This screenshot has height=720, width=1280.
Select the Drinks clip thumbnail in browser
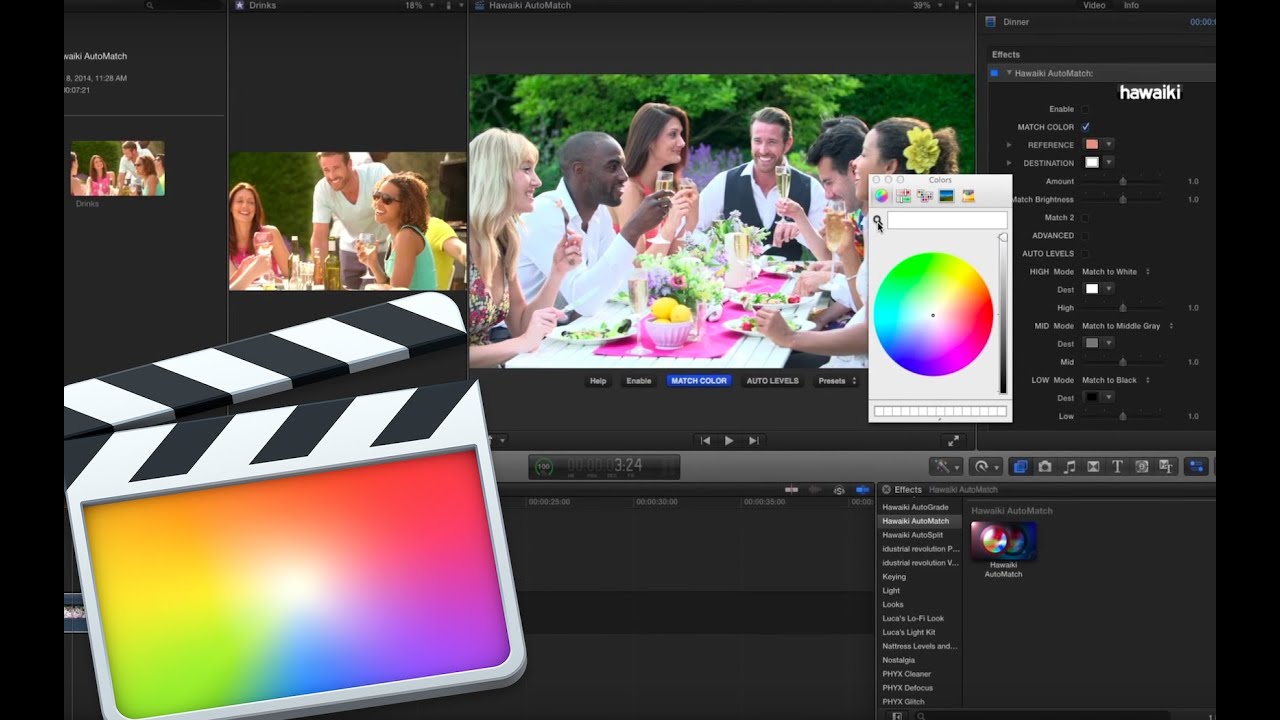(117, 168)
